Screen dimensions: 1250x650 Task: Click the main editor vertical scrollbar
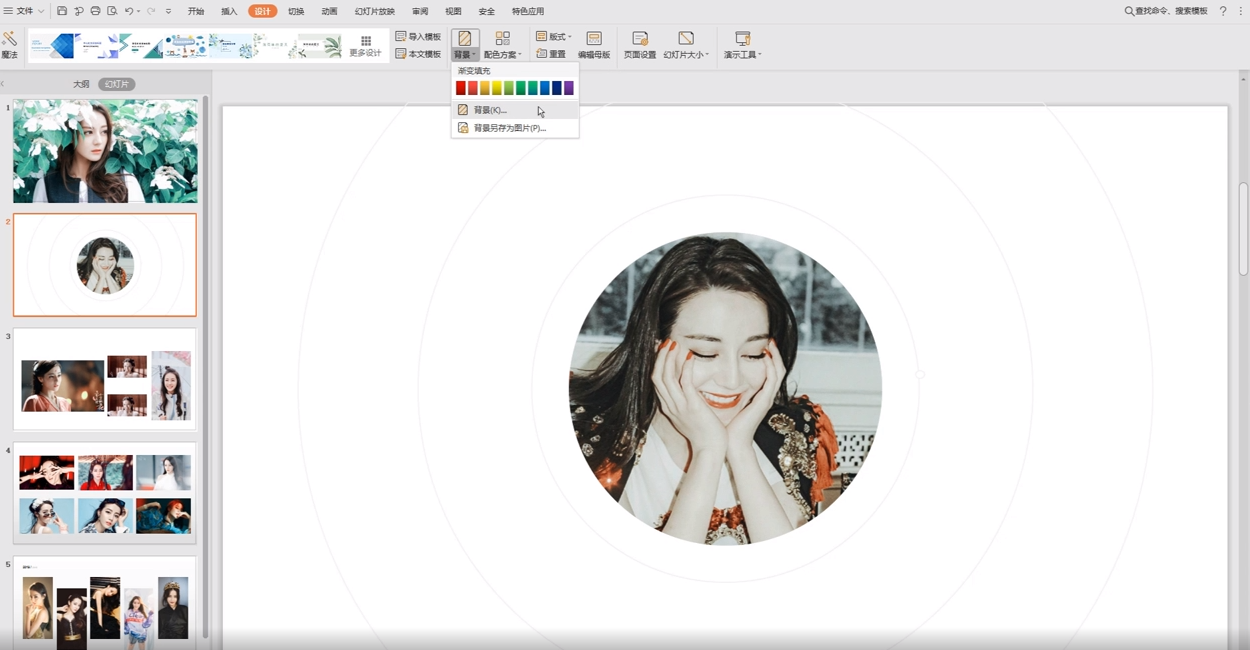click(1243, 229)
